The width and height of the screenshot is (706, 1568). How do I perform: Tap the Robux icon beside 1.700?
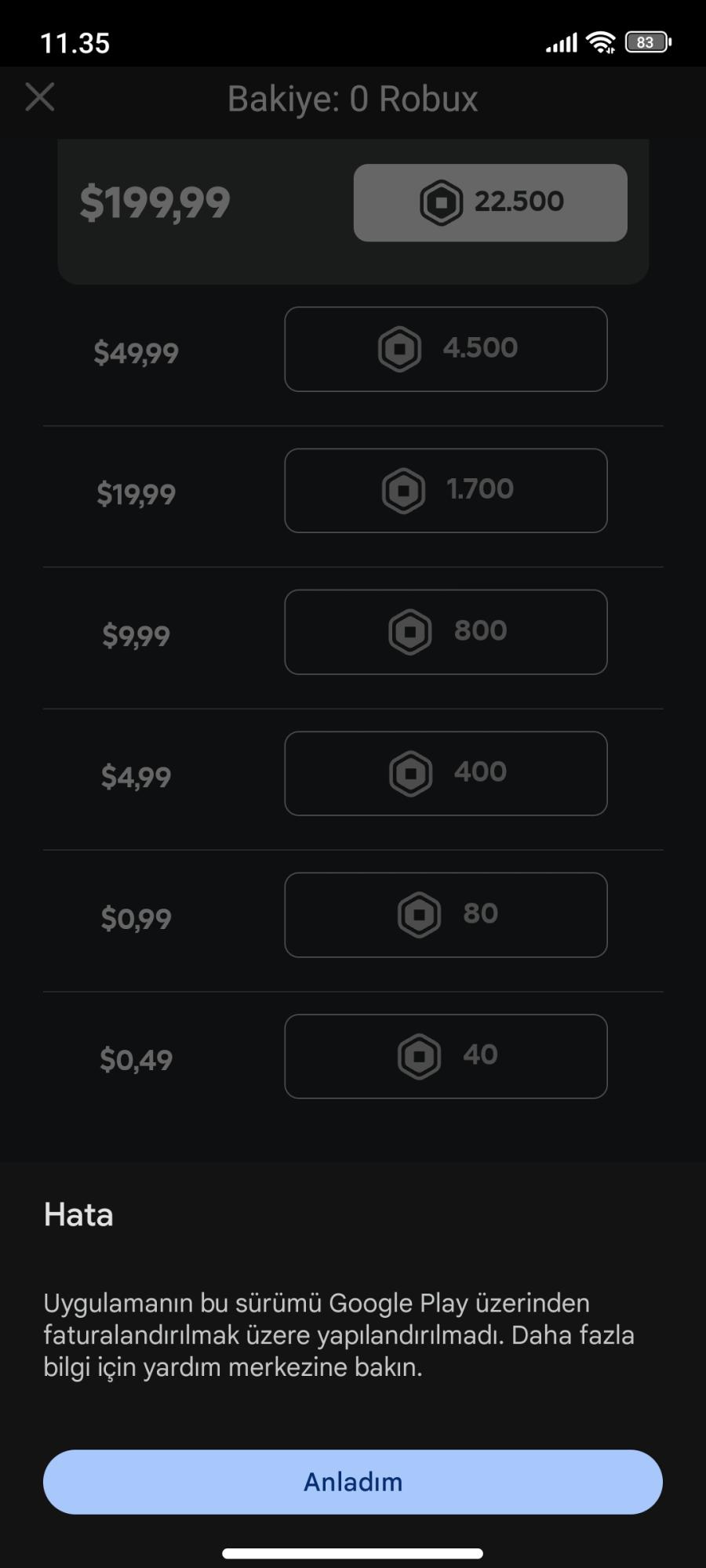[x=403, y=491]
